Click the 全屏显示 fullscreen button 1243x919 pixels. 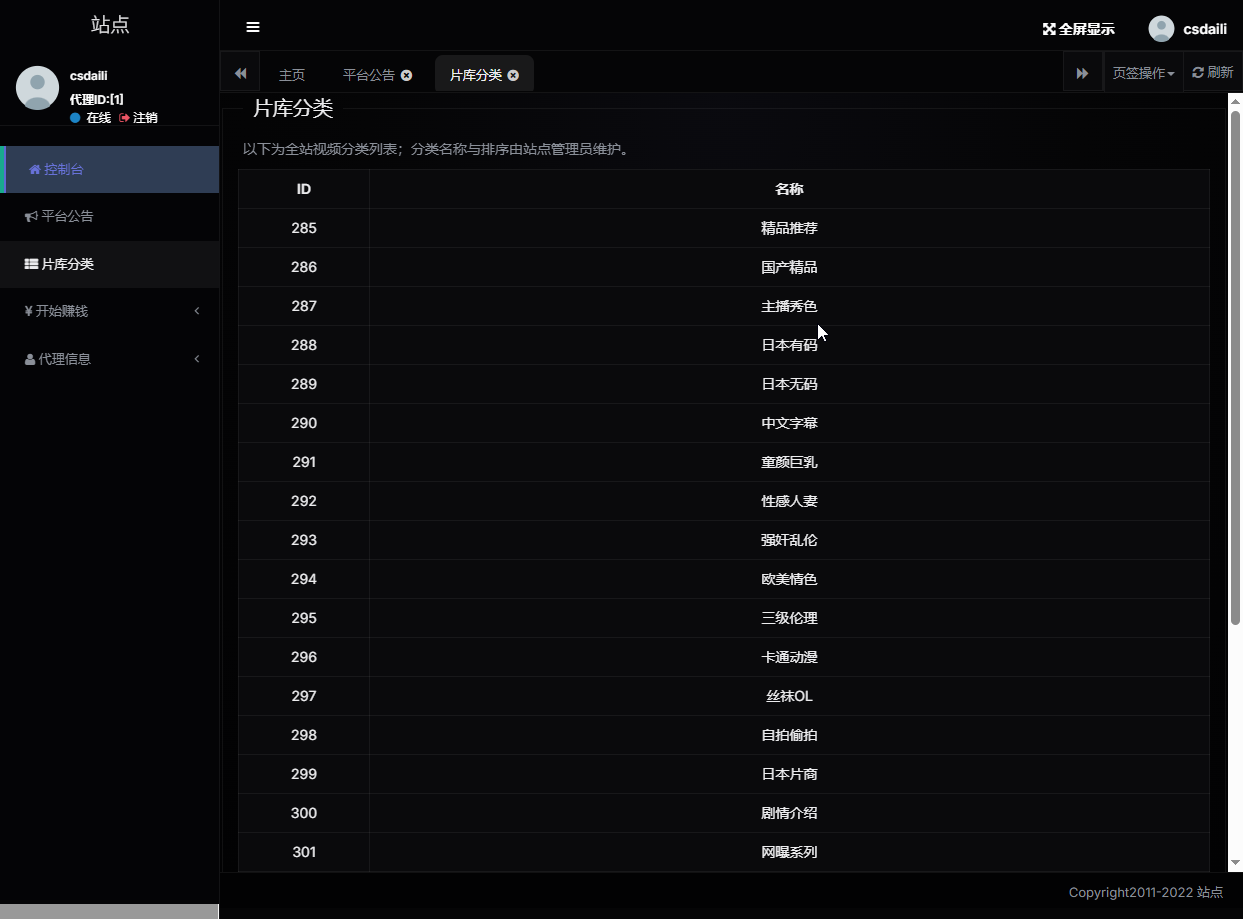[1079, 29]
